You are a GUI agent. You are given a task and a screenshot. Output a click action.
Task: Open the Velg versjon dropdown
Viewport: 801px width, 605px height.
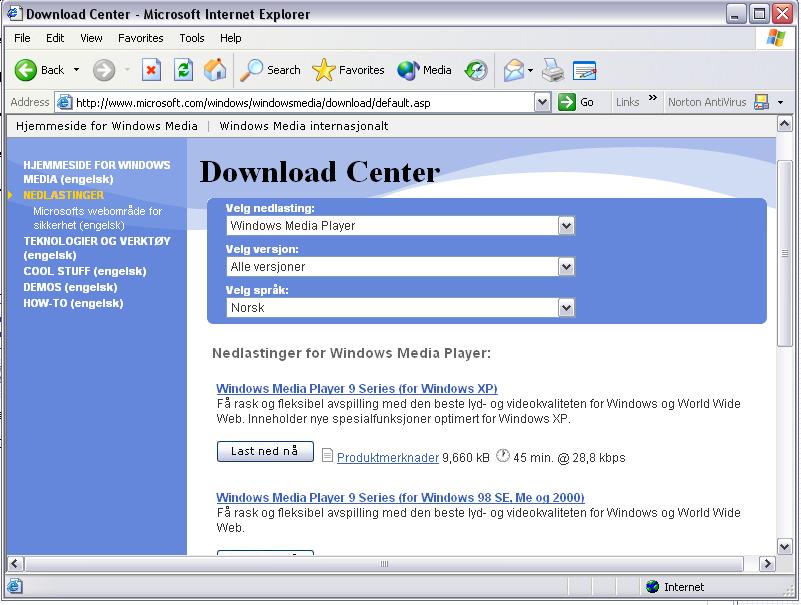(x=400, y=266)
